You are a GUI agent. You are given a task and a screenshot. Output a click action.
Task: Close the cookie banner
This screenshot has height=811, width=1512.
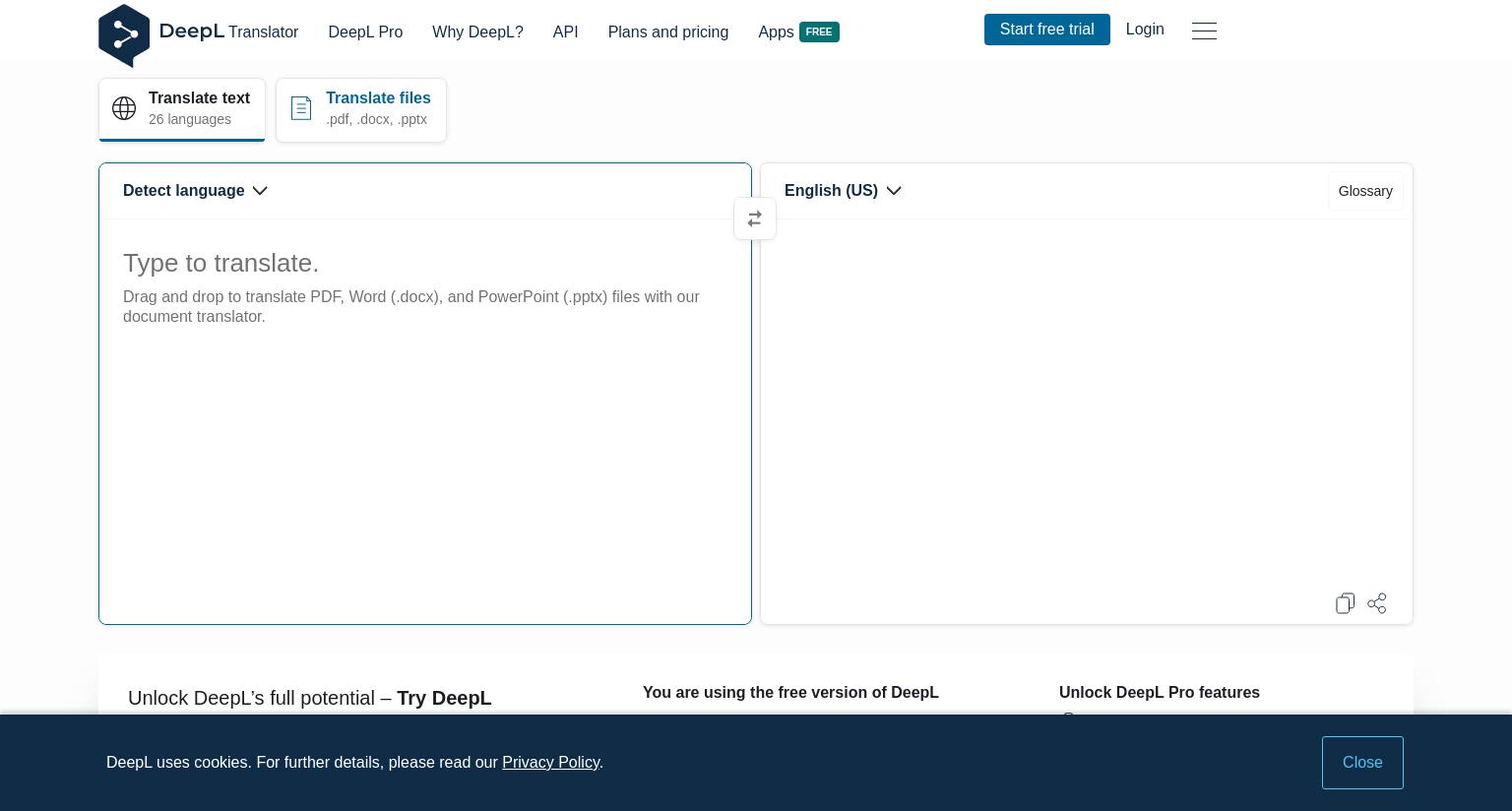[x=1362, y=763]
